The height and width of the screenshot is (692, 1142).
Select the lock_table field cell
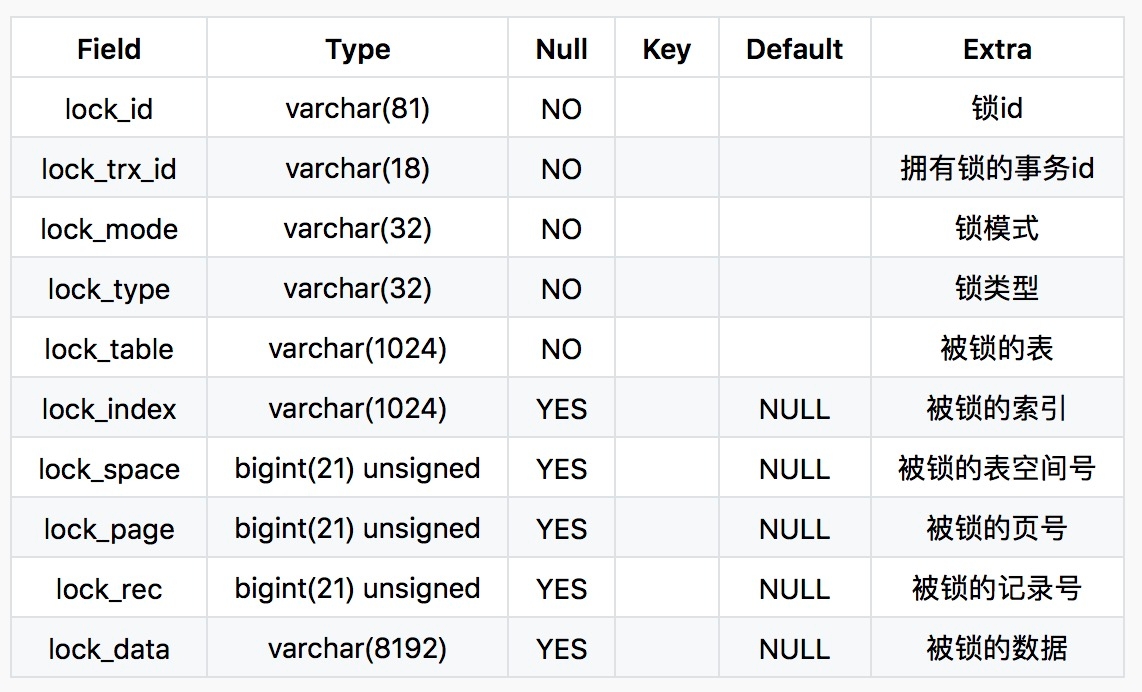click(109, 349)
